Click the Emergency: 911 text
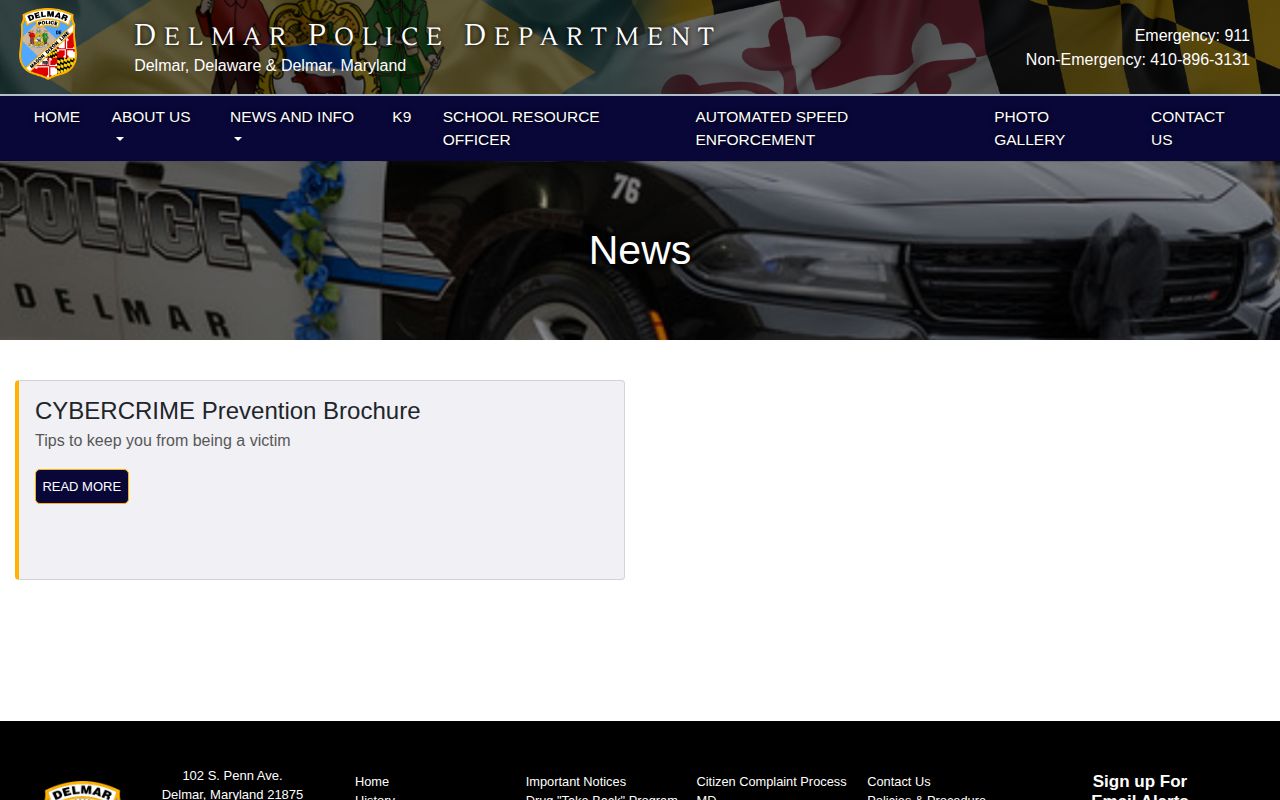Viewport: 1280px width, 800px height. coord(1192,35)
